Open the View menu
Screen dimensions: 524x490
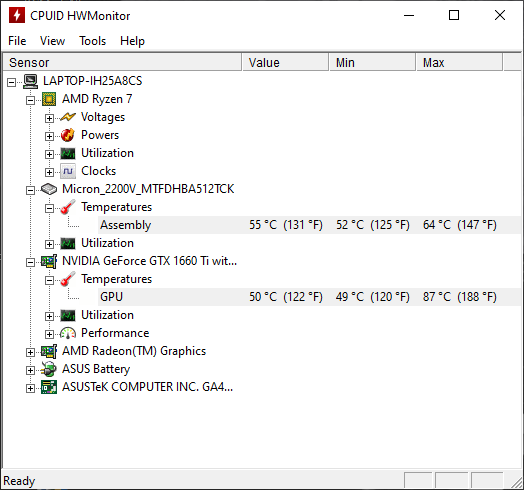[52, 41]
